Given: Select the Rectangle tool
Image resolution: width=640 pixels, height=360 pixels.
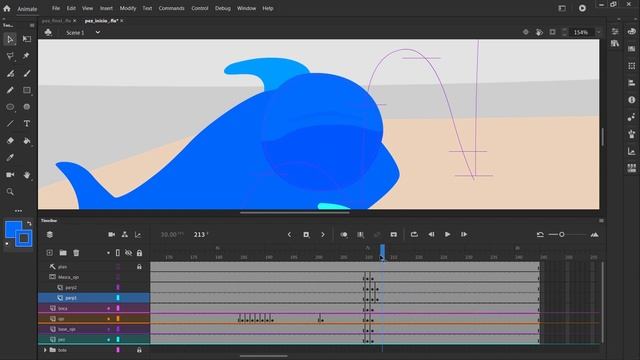Looking at the screenshot, I should coord(27,90).
